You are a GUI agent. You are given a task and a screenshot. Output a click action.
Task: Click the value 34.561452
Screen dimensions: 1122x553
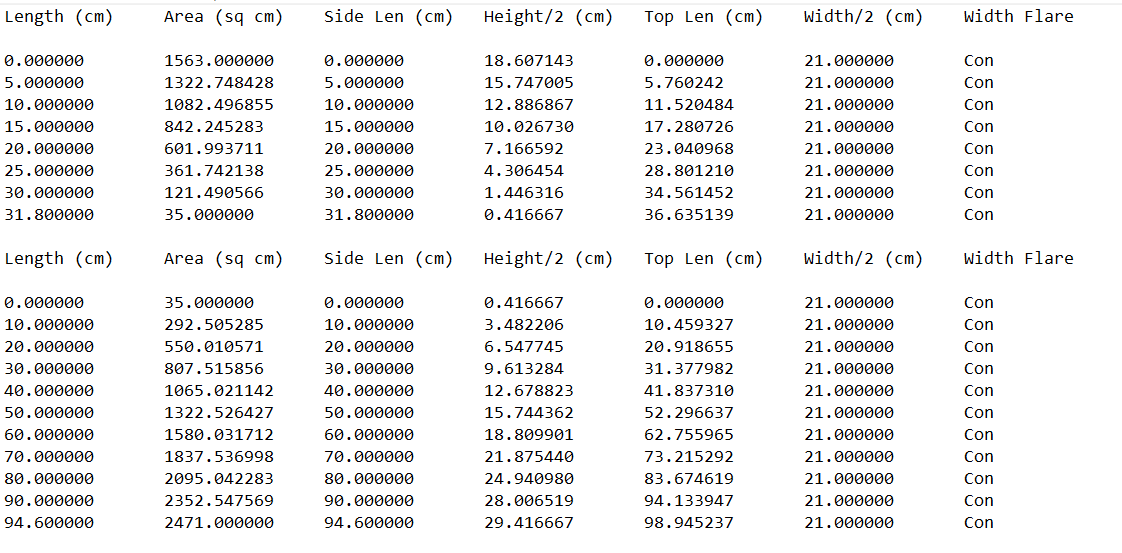[689, 193]
